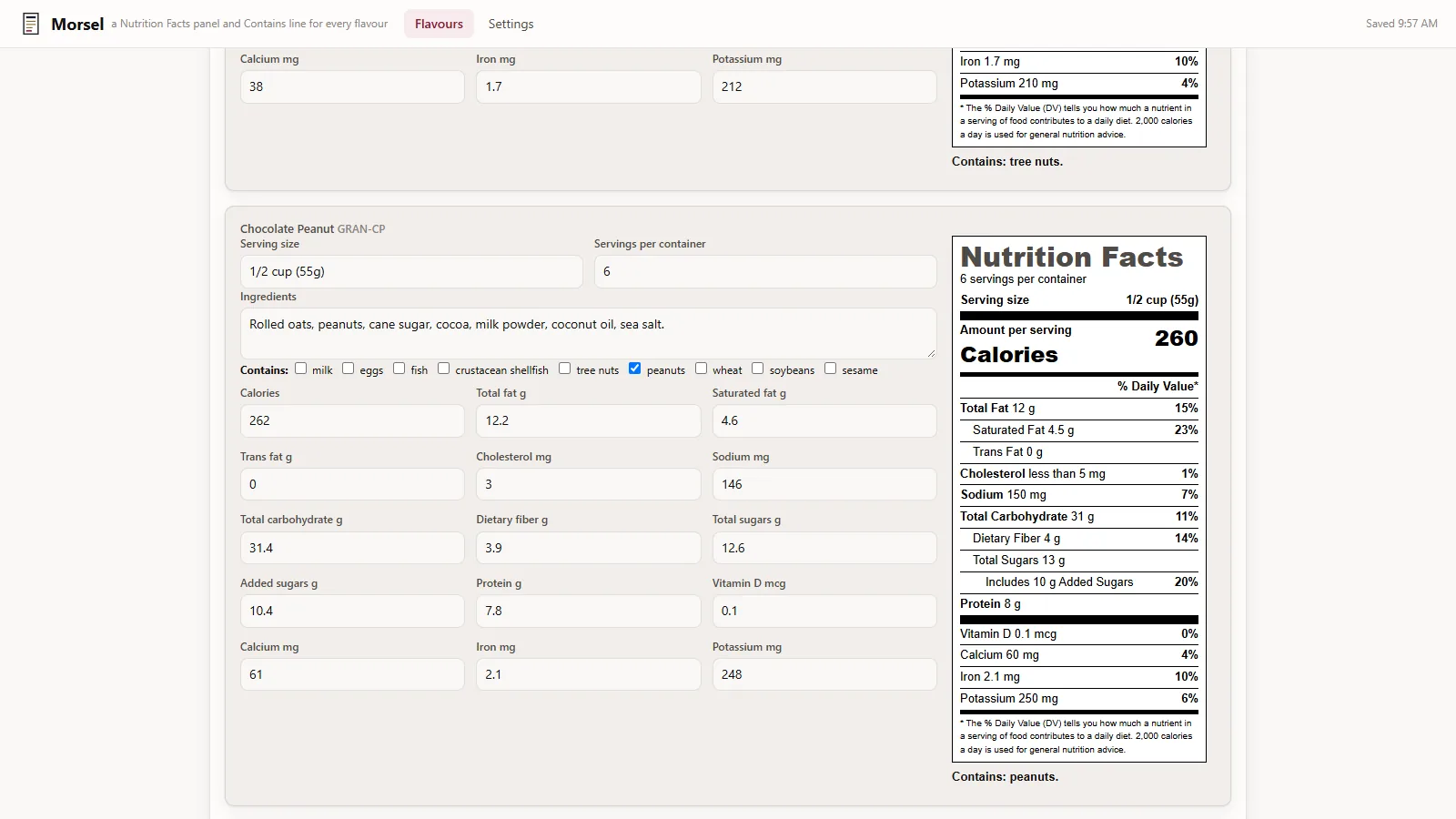Click the Protein g field showing 7.8
This screenshot has width=1456, height=819.
point(588,611)
